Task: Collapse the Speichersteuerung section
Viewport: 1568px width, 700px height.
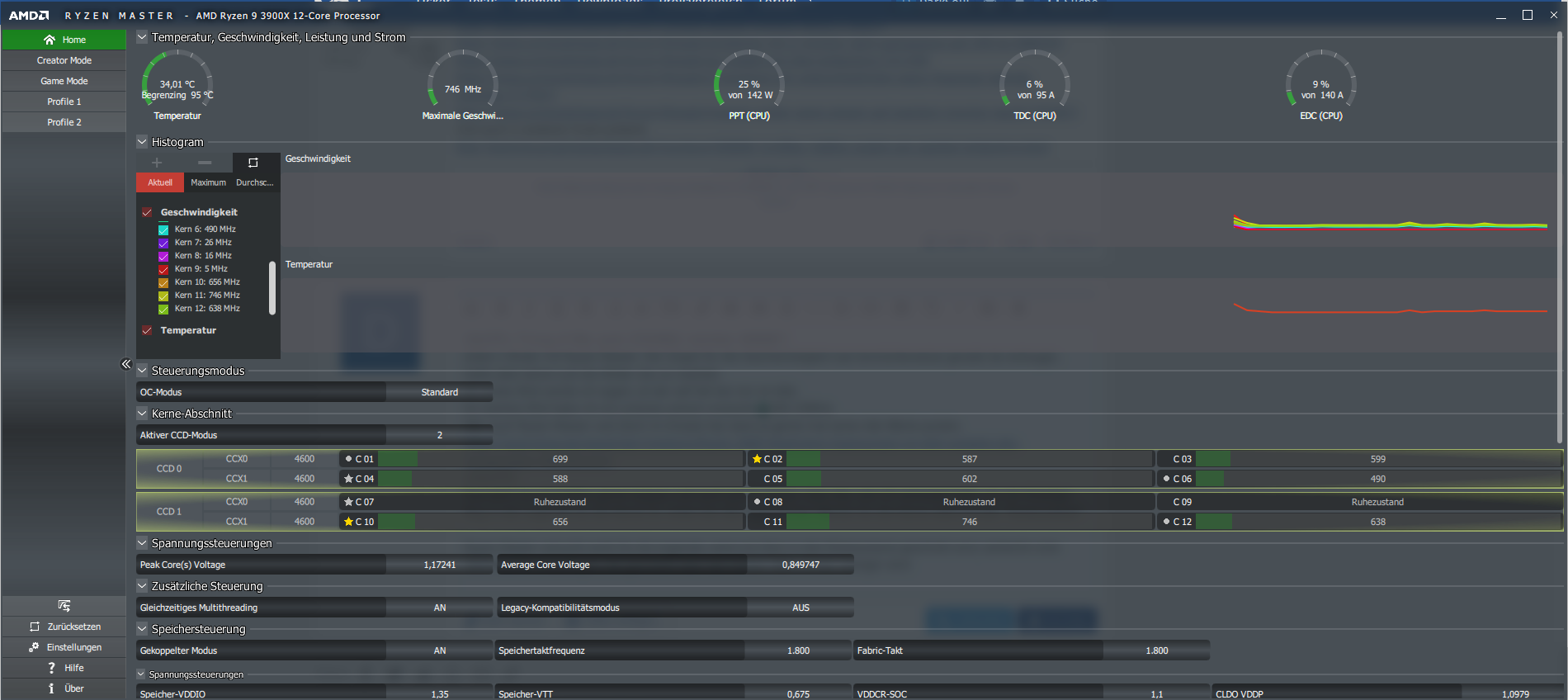Action: click(x=142, y=629)
